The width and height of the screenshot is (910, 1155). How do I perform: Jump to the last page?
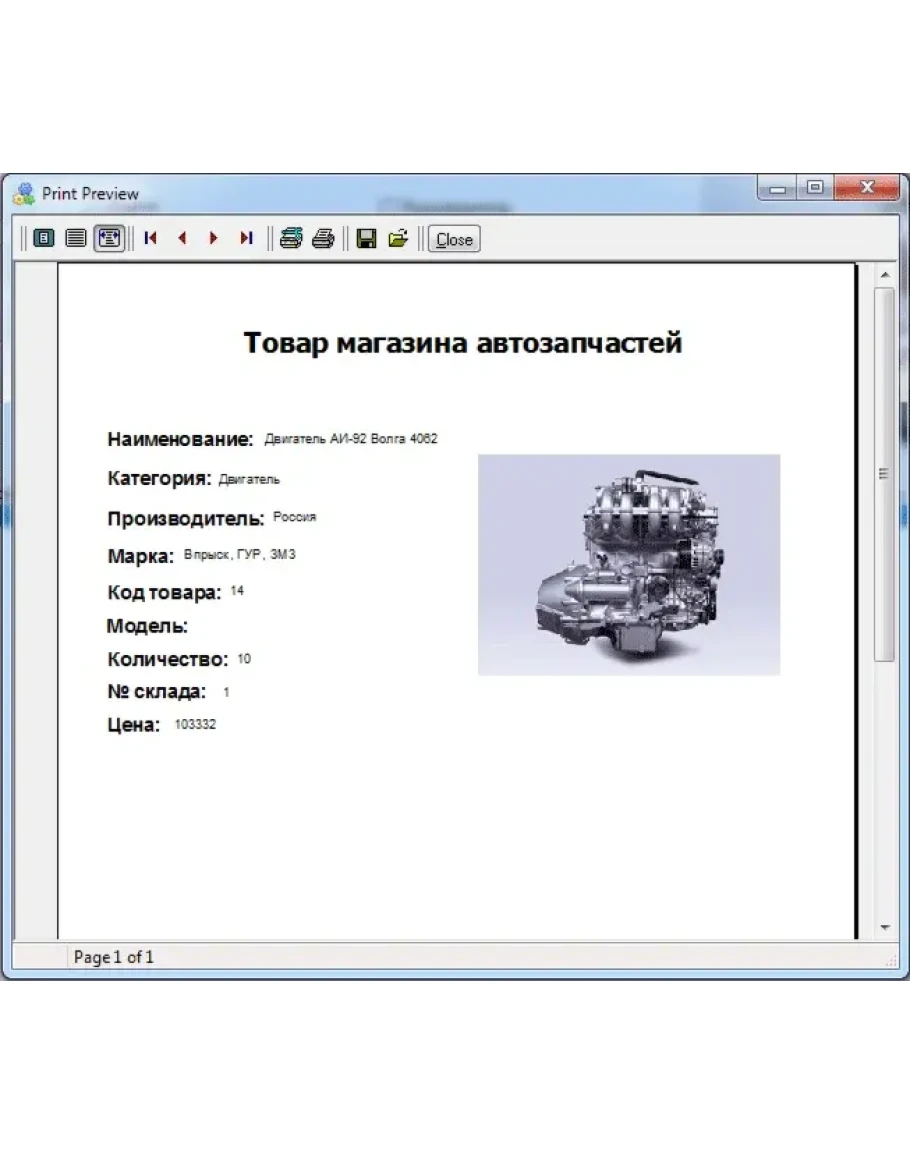(245, 239)
